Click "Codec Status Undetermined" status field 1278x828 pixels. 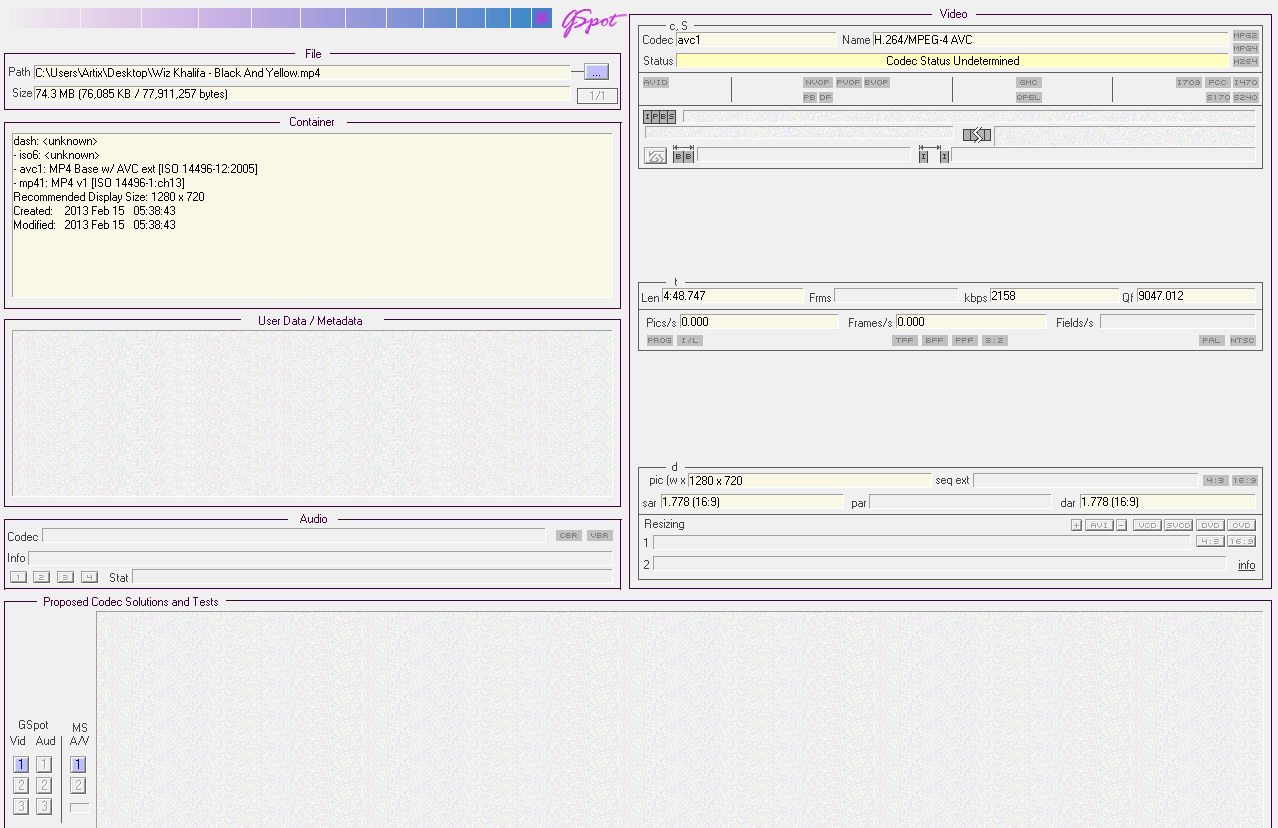pos(952,61)
